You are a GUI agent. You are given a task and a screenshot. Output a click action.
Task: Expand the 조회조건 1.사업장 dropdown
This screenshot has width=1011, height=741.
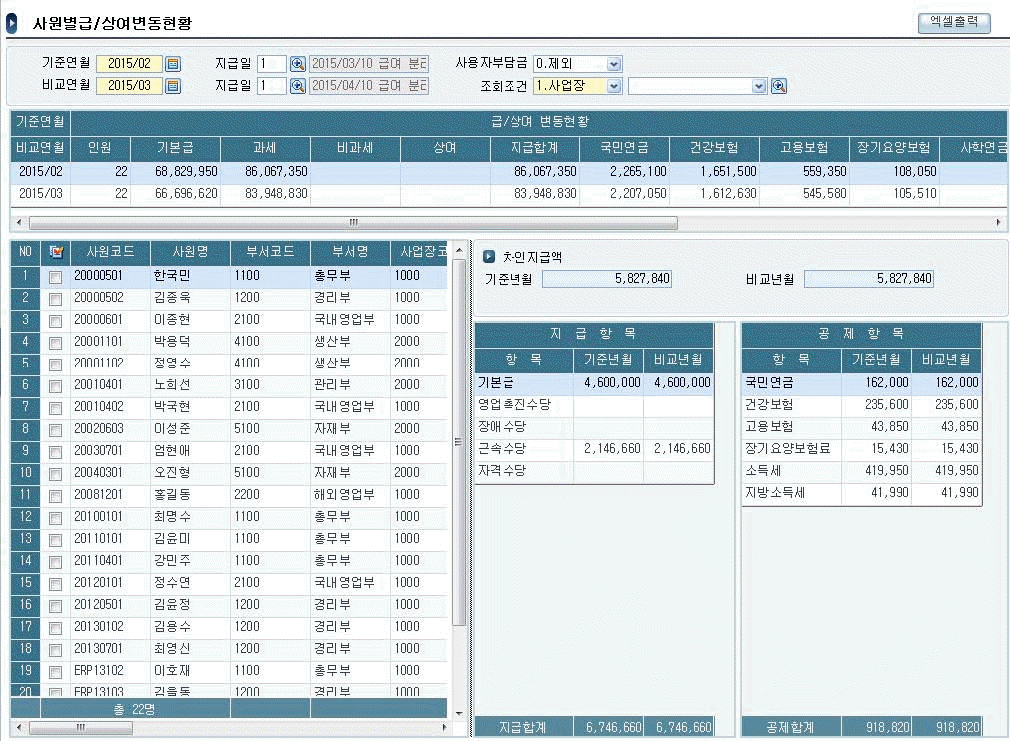click(613, 86)
